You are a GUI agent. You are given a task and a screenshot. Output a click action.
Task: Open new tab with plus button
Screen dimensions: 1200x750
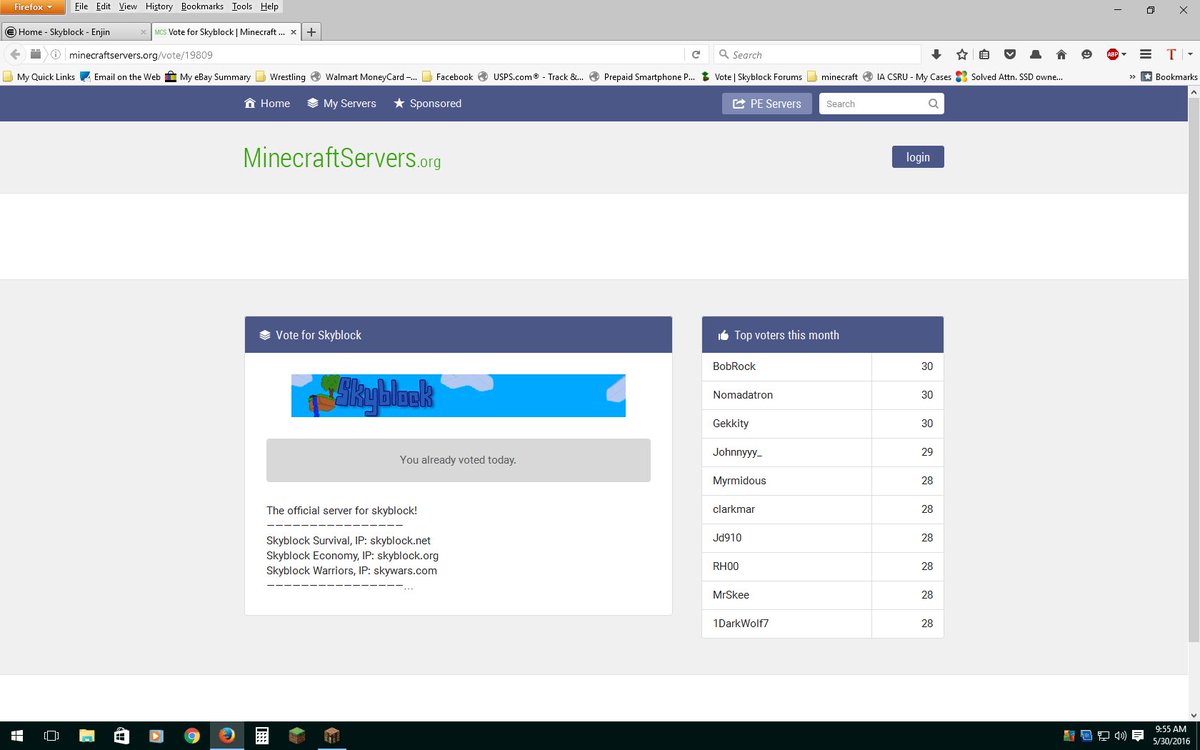pos(312,32)
